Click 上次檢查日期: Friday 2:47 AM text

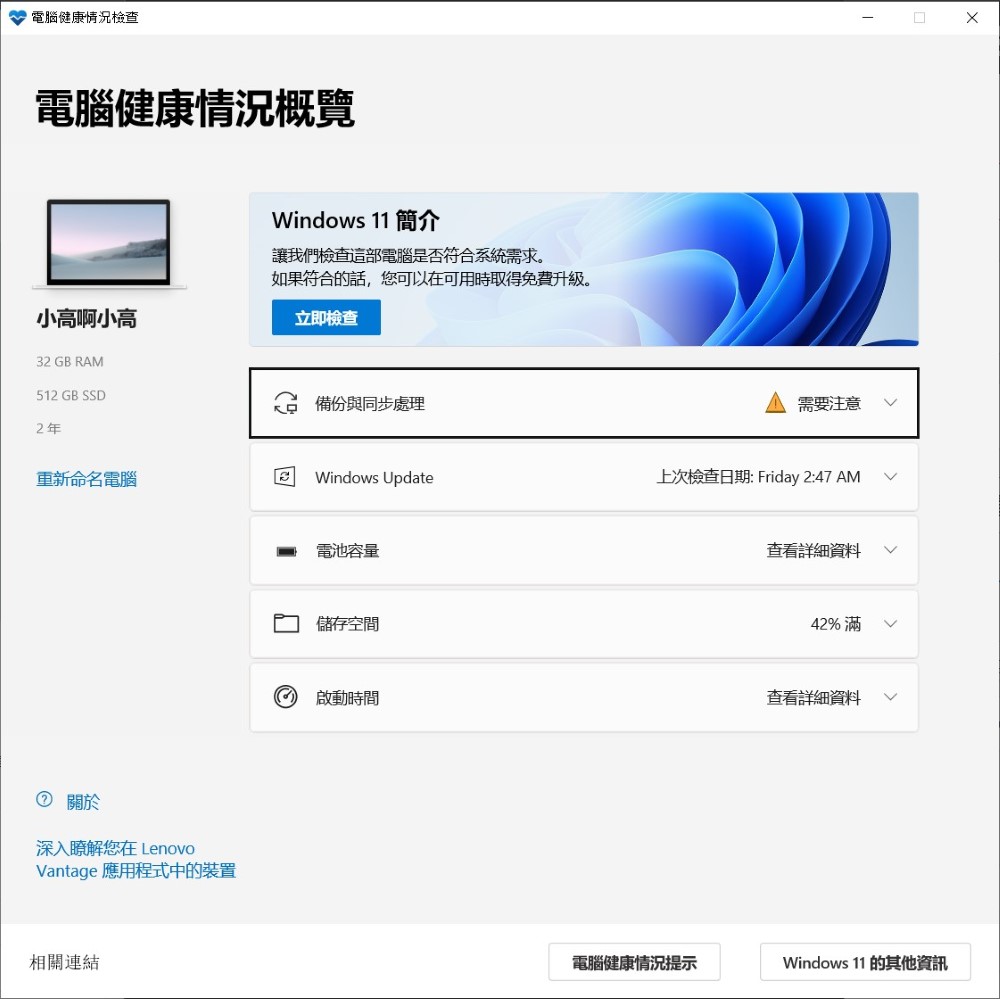[x=758, y=477]
